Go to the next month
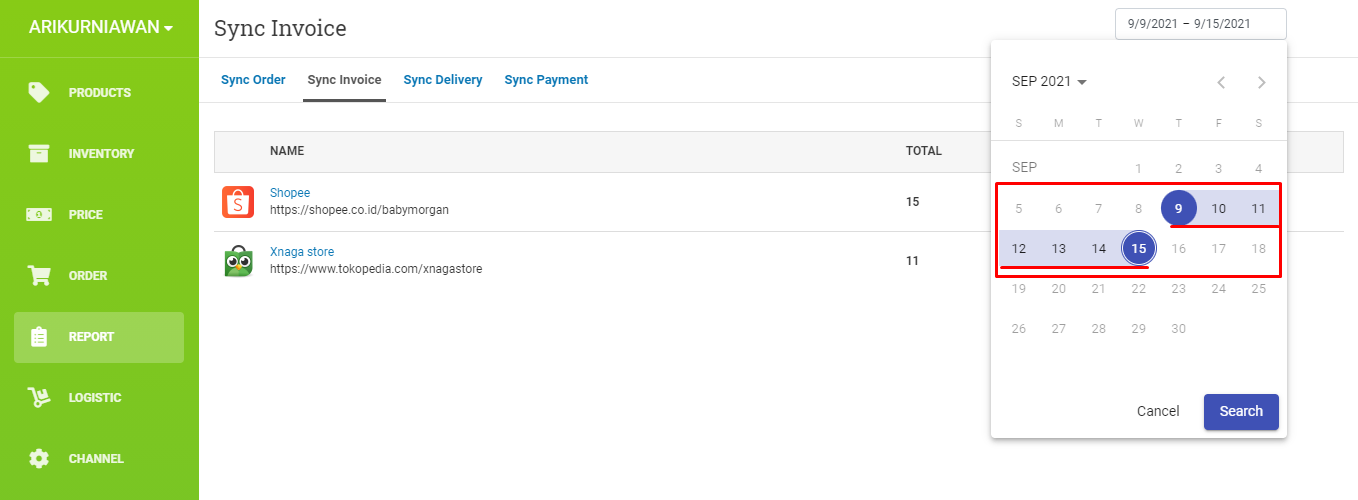The width and height of the screenshot is (1358, 500). 1261,82
